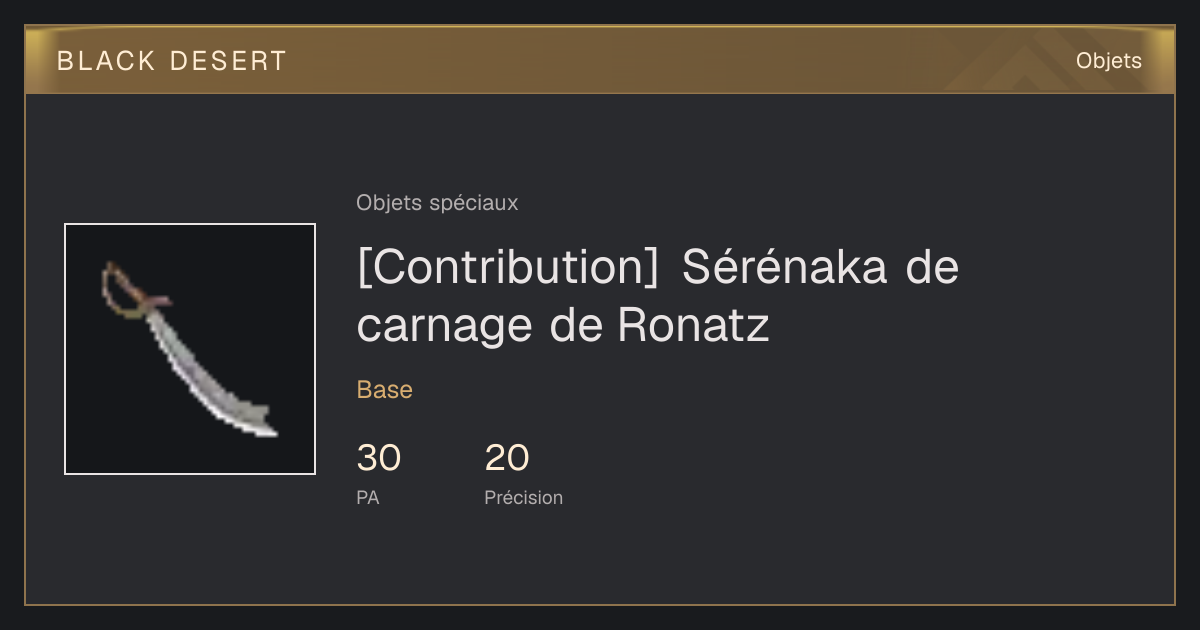Click the BLACK DESERT header logo text

(172, 61)
